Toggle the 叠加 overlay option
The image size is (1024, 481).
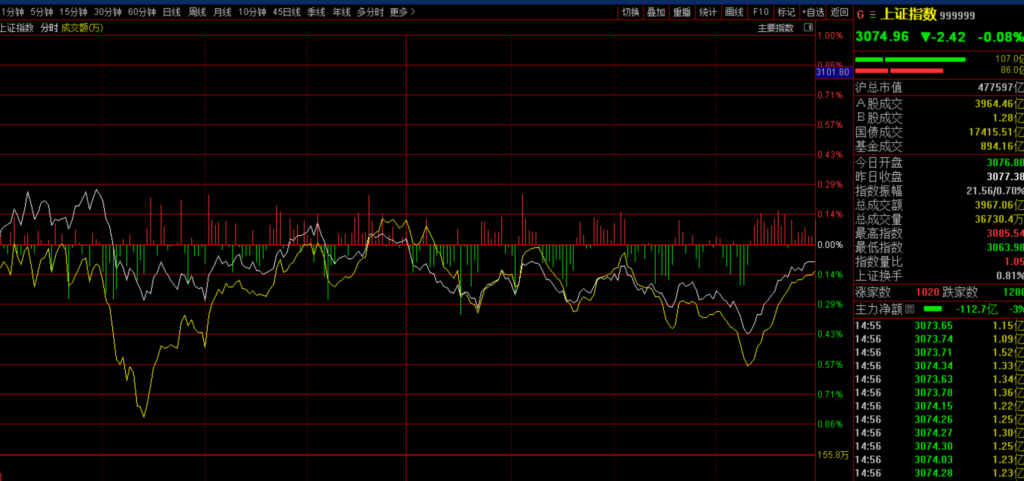656,12
